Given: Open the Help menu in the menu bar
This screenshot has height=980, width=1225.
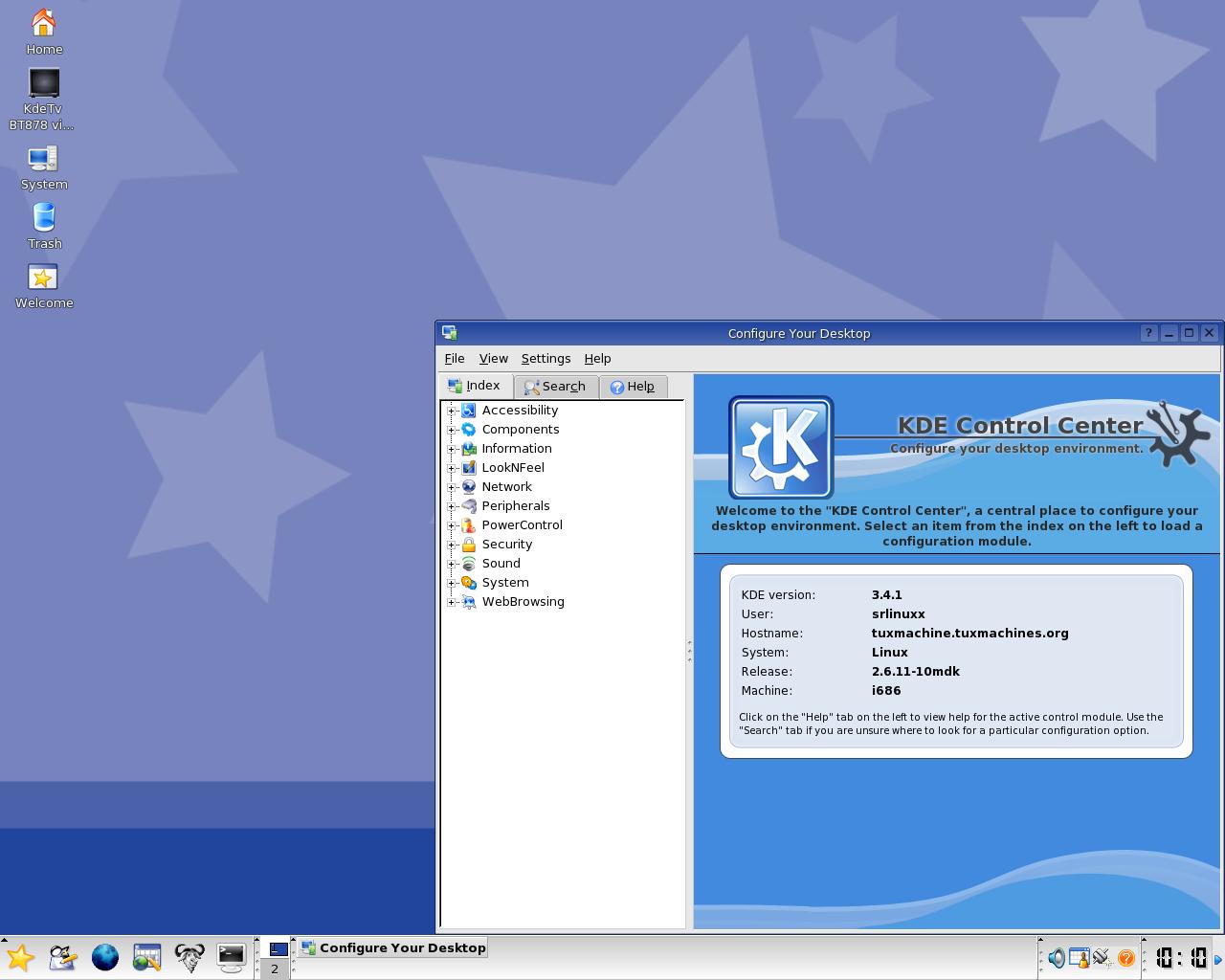Looking at the screenshot, I should click(597, 358).
